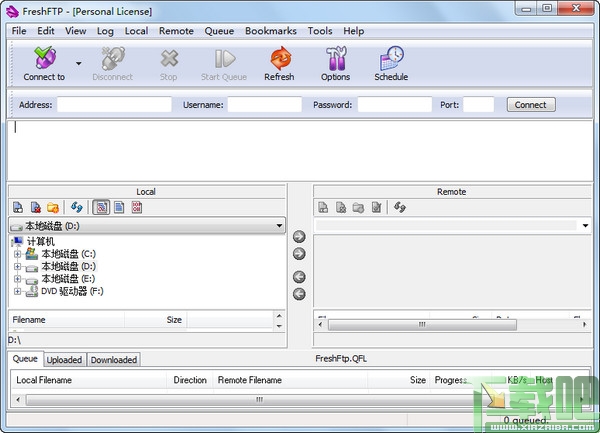The height and width of the screenshot is (433, 600).
Task: Click the Size column header in Local
Action: [155, 320]
